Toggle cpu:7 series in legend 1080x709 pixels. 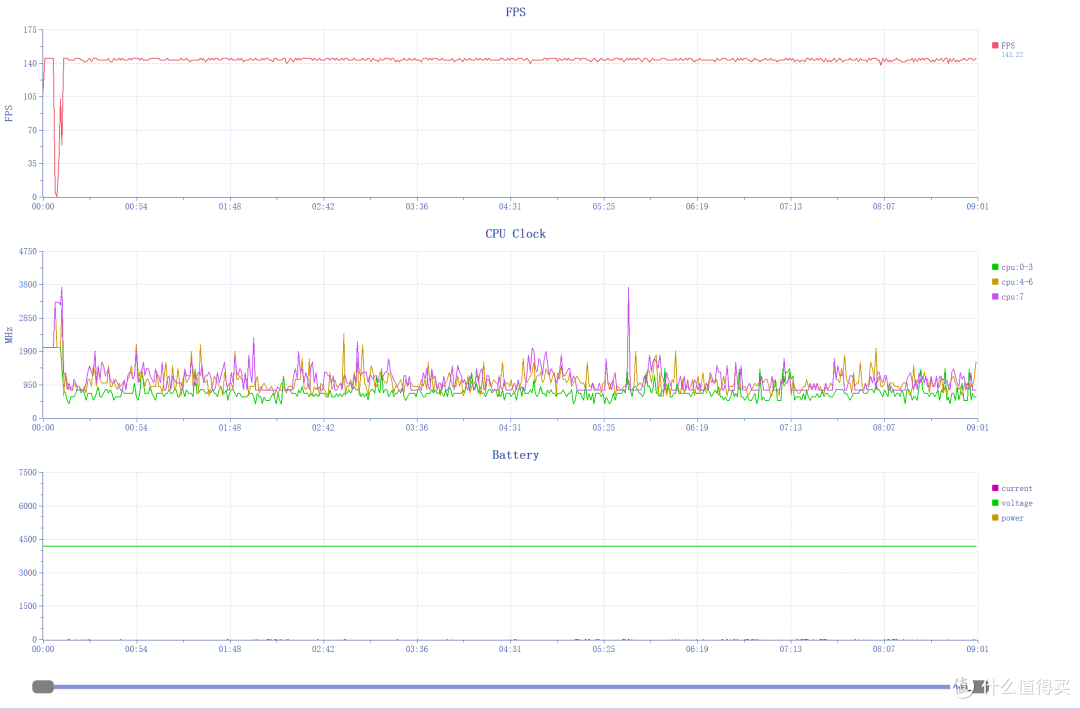(1008, 297)
